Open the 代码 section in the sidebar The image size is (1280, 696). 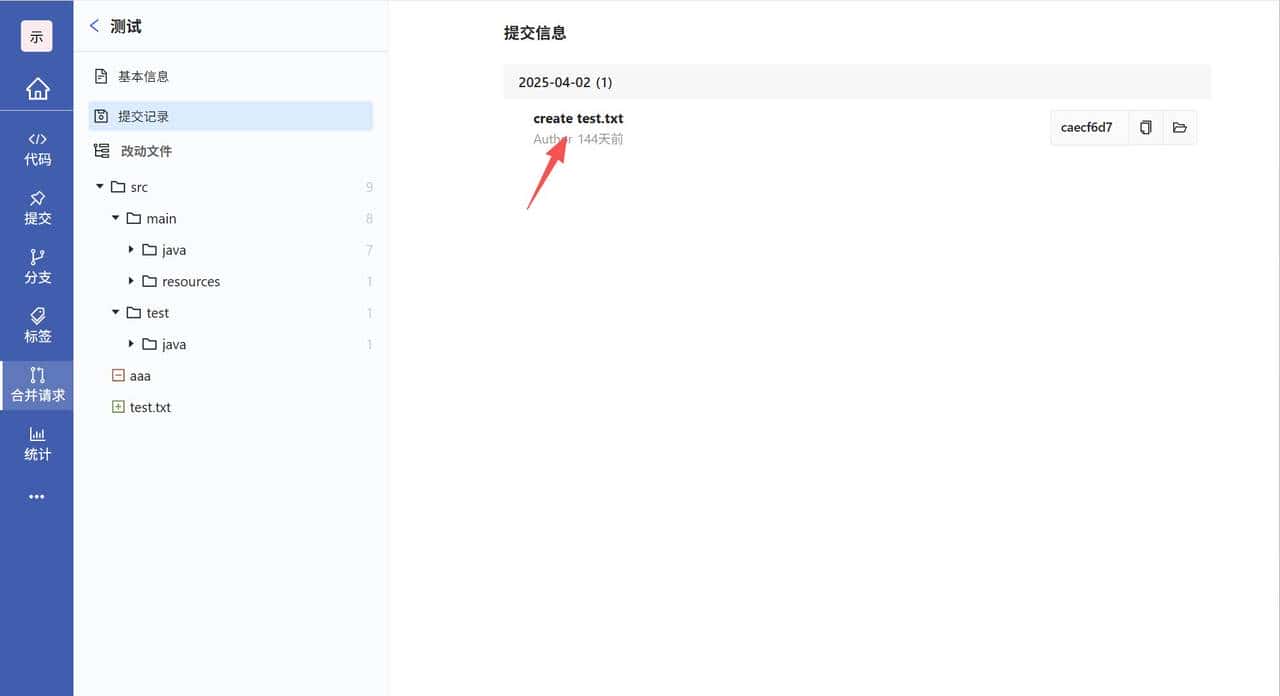pyautogui.click(x=37, y=148)
